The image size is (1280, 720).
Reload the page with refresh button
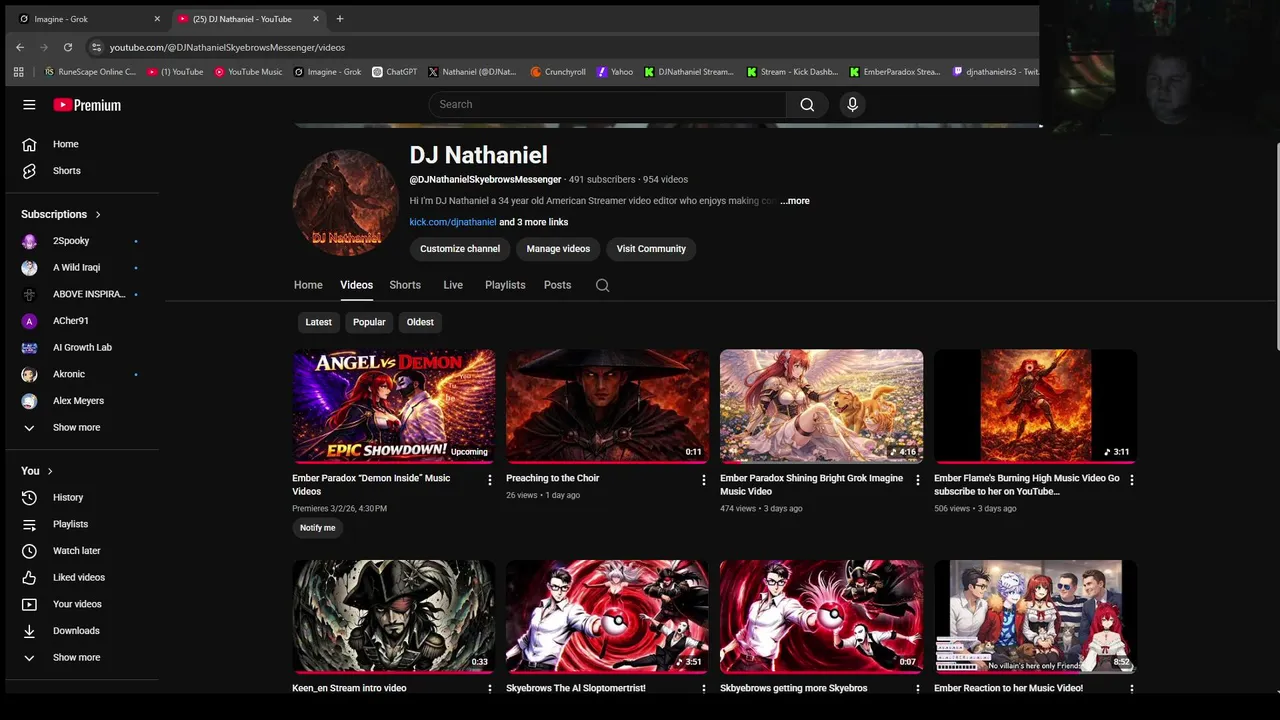point(67,47)
